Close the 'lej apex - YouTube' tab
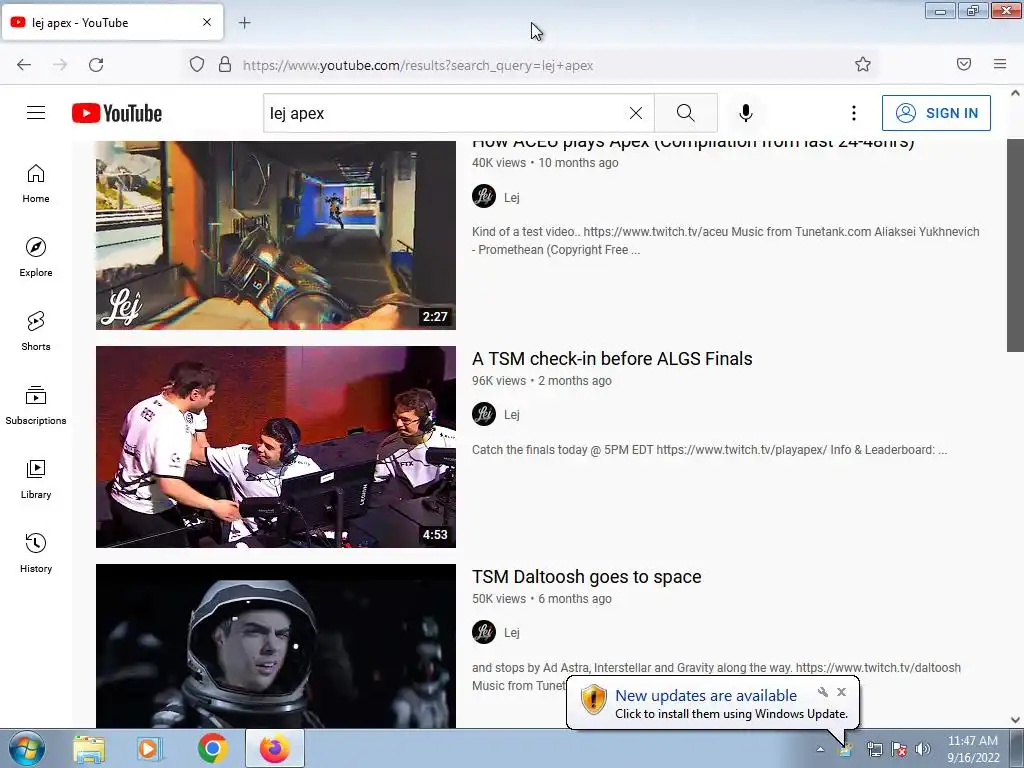The image size is (1024, 768). (x=207, y=22)
